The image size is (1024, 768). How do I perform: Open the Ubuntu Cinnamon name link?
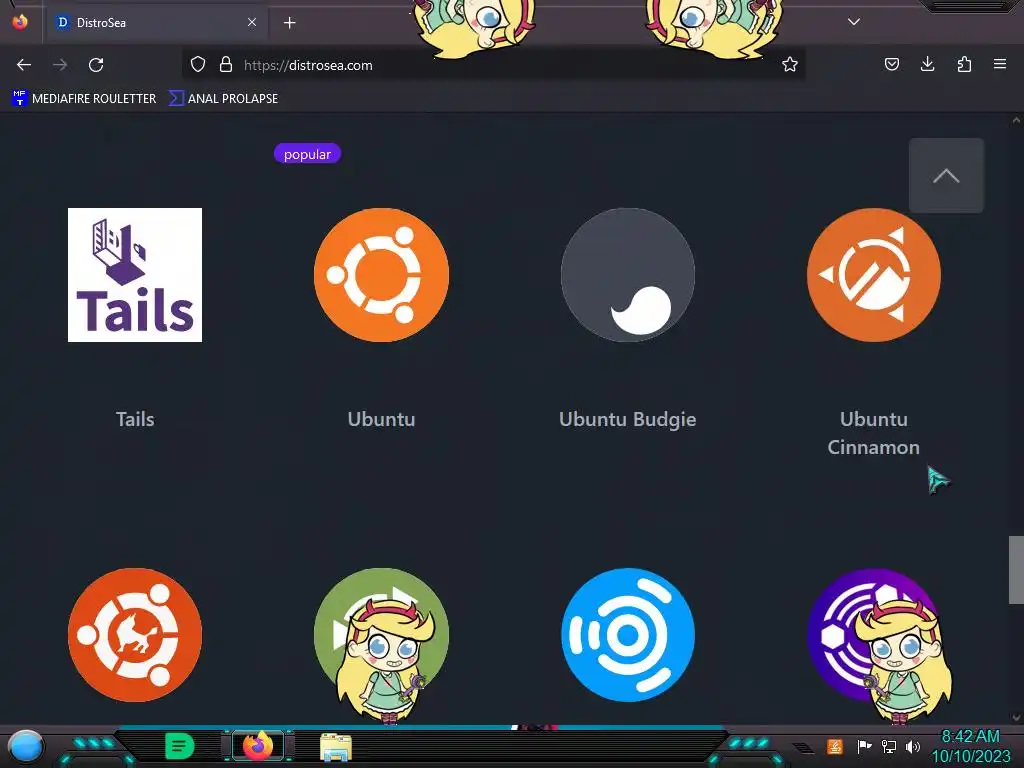[x=874, y=433]
